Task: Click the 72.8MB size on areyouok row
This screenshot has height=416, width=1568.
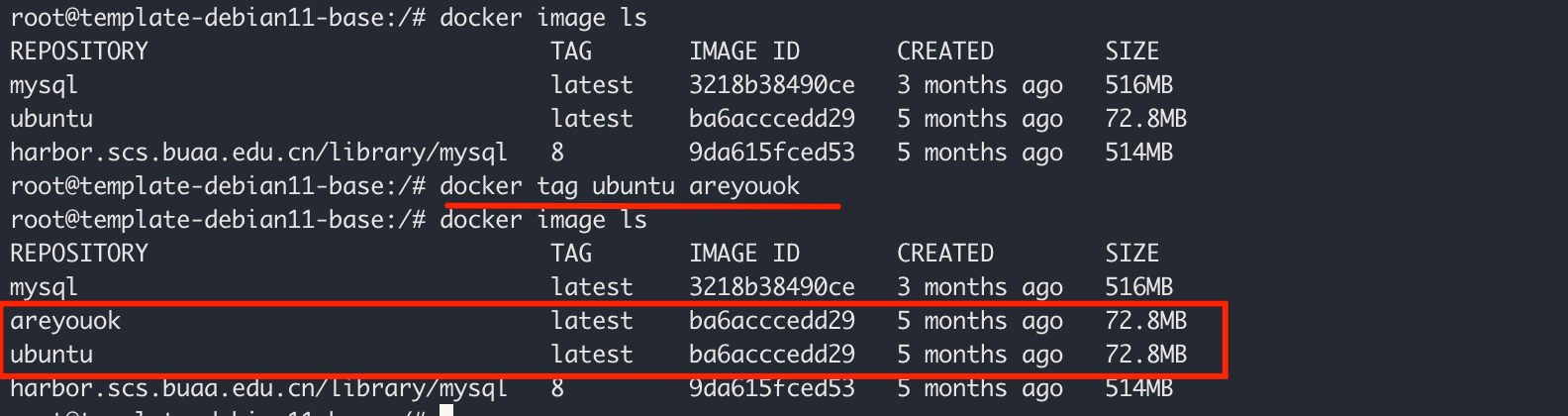Action: [1146, 321]
